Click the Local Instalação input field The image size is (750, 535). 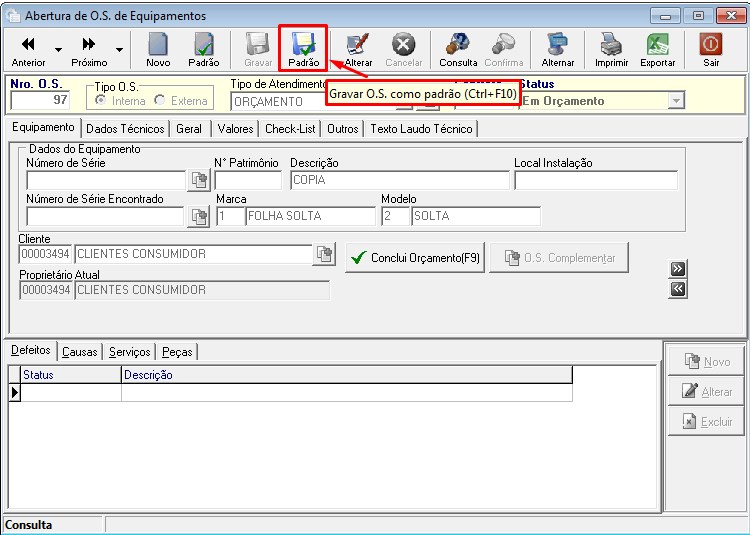[596, 180]
